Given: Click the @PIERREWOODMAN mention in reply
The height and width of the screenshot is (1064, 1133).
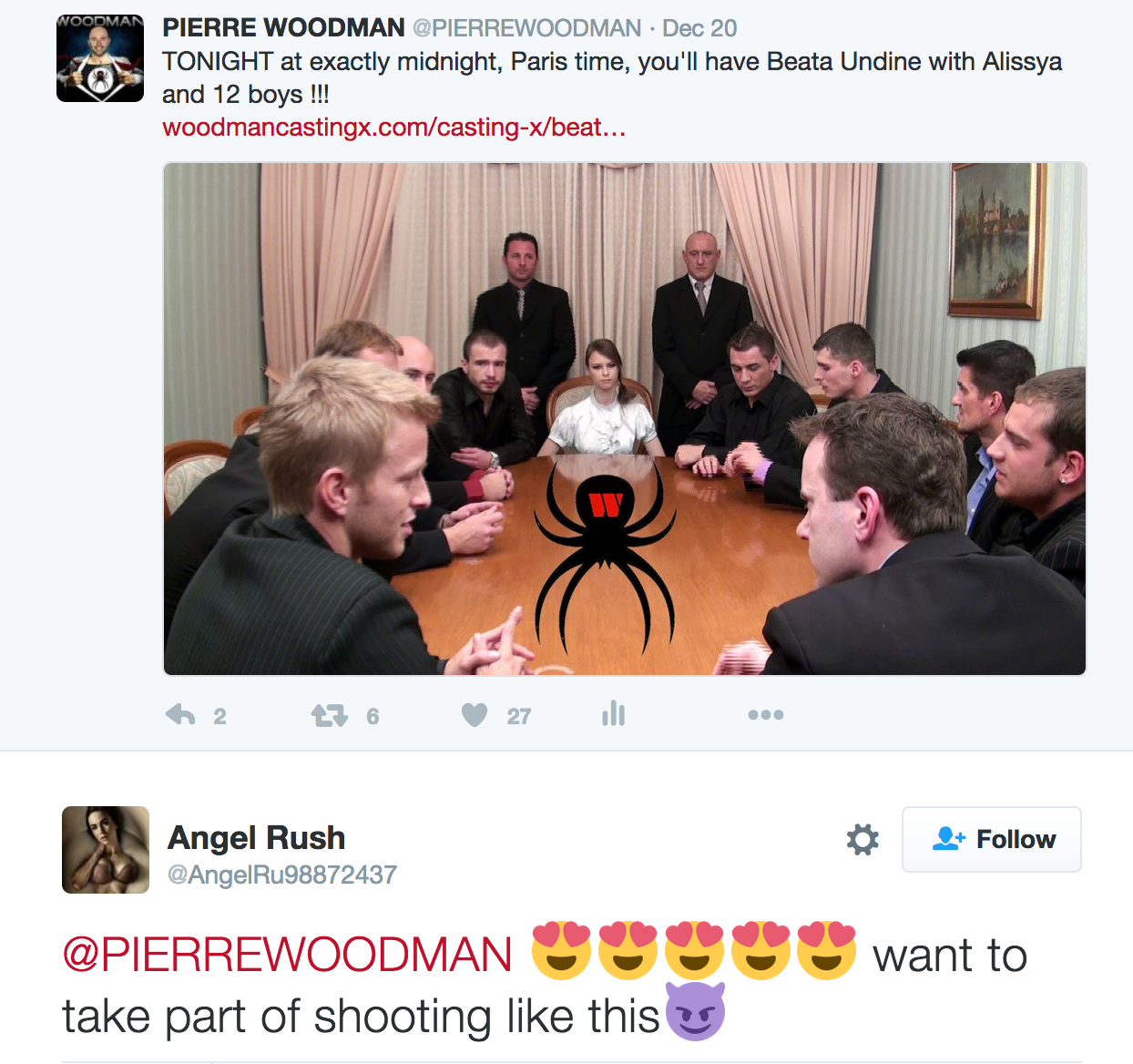Looking at the screenshot, I should [287, 956].
